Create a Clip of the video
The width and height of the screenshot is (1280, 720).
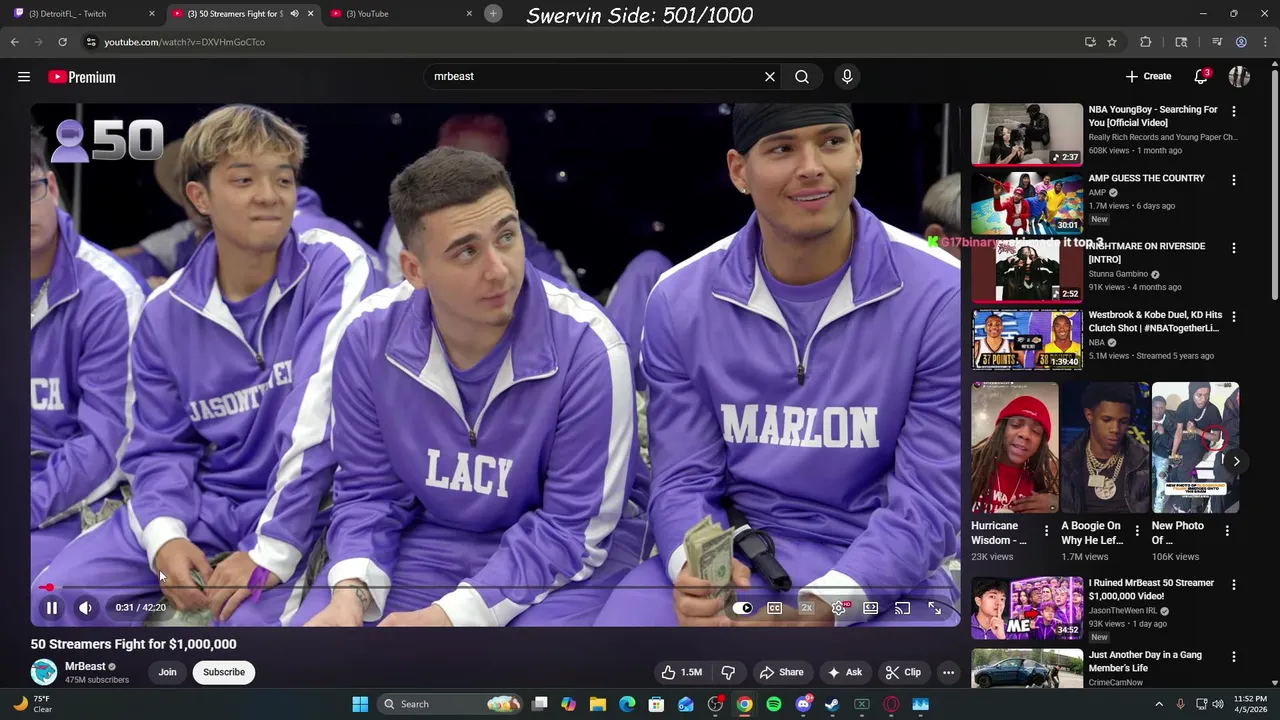[903, 672]
